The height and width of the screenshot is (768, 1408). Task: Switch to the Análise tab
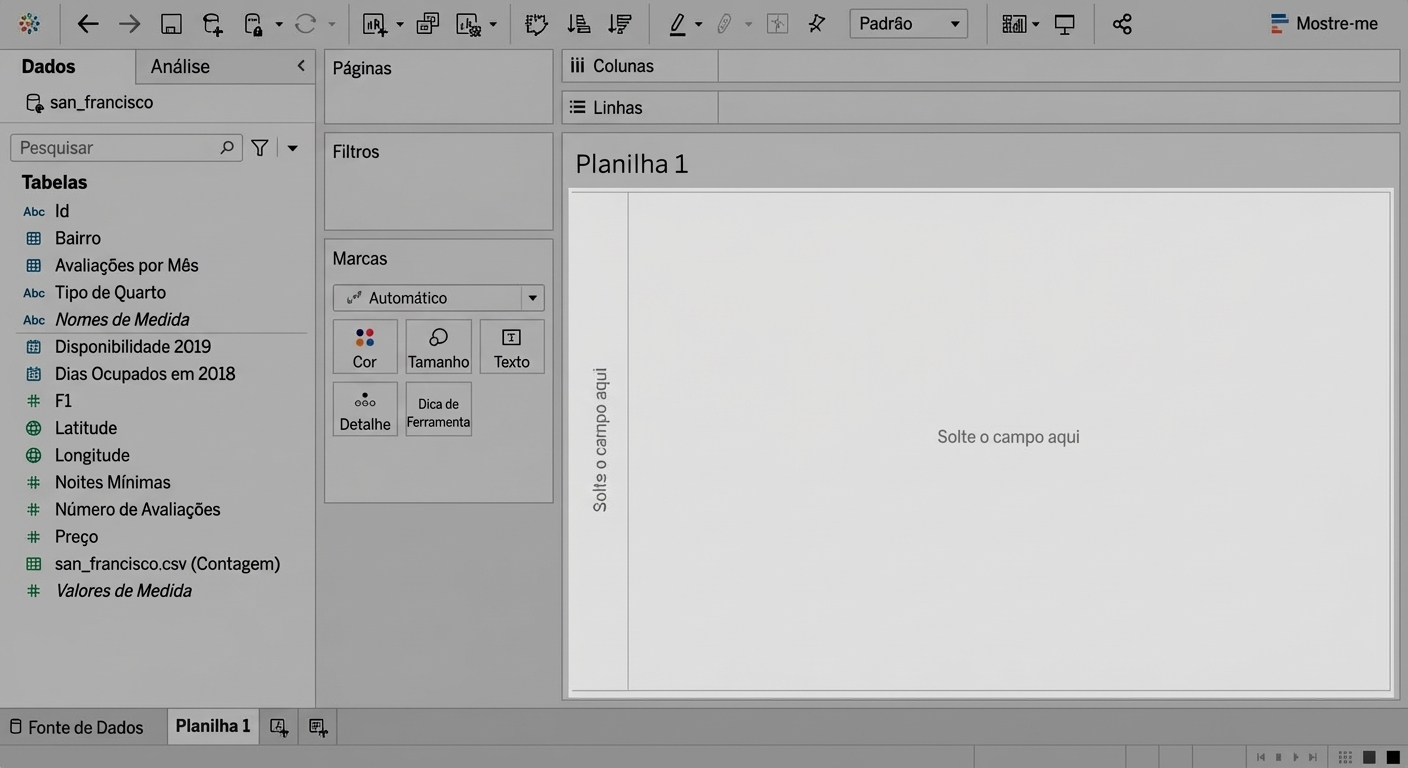pos(180,67)
